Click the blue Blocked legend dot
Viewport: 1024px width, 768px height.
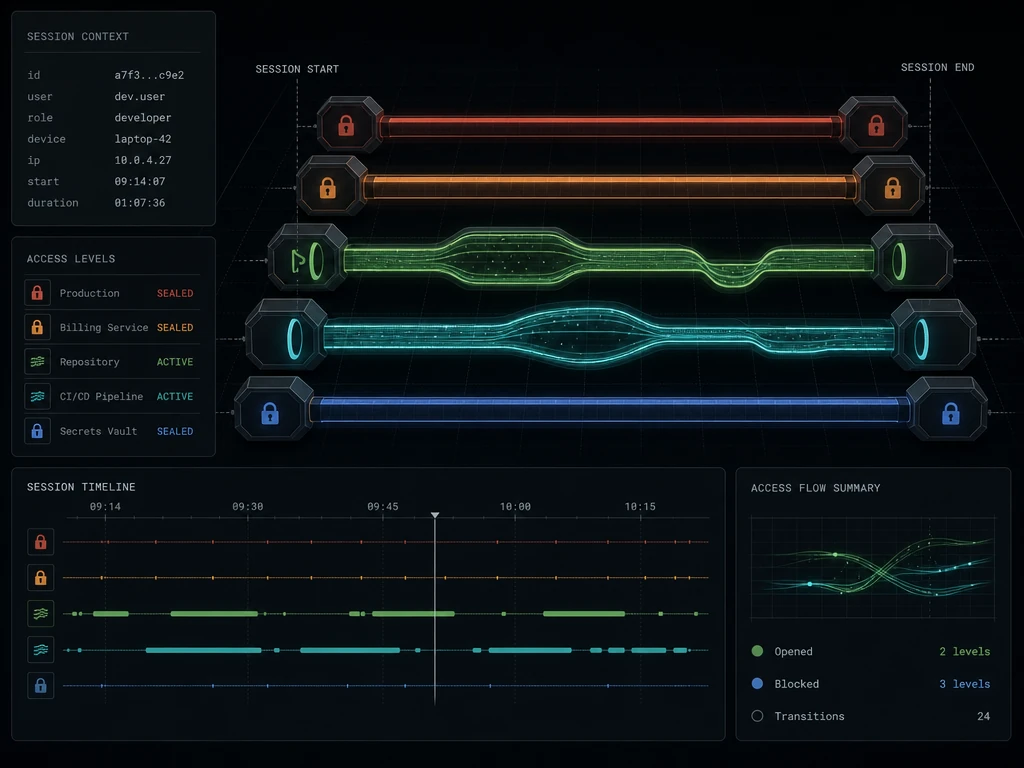tap(758, 684)
